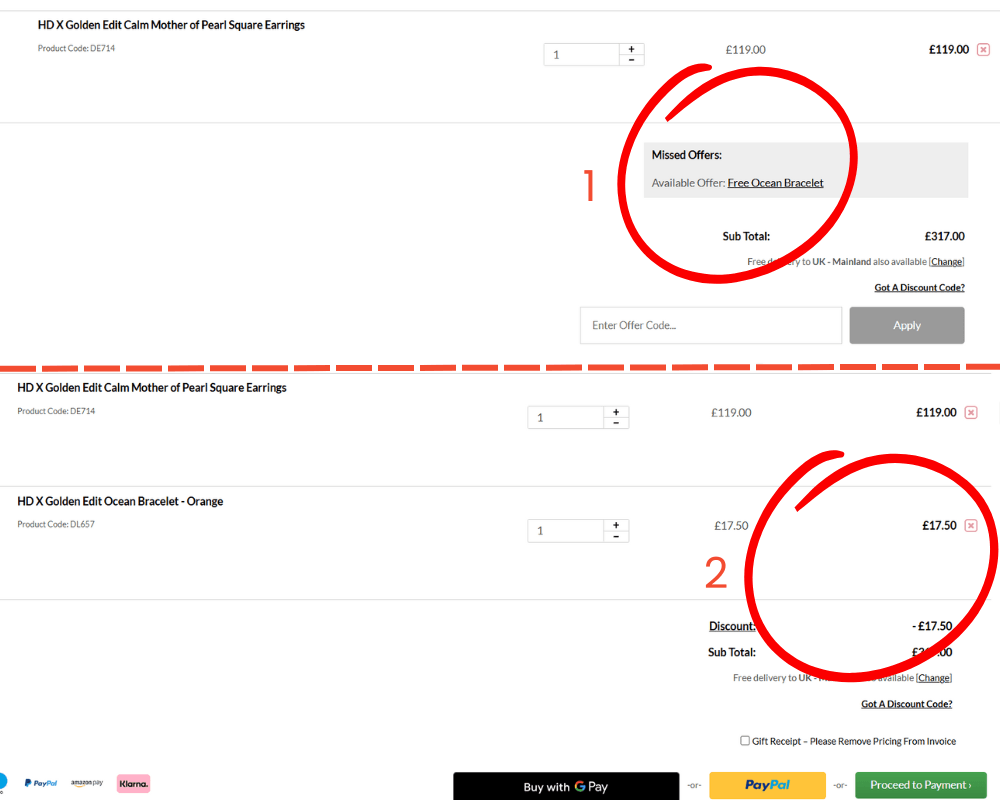Increase quantity of earrings above Missed Offers
1000x800 pixels.
tap(631, 49)
